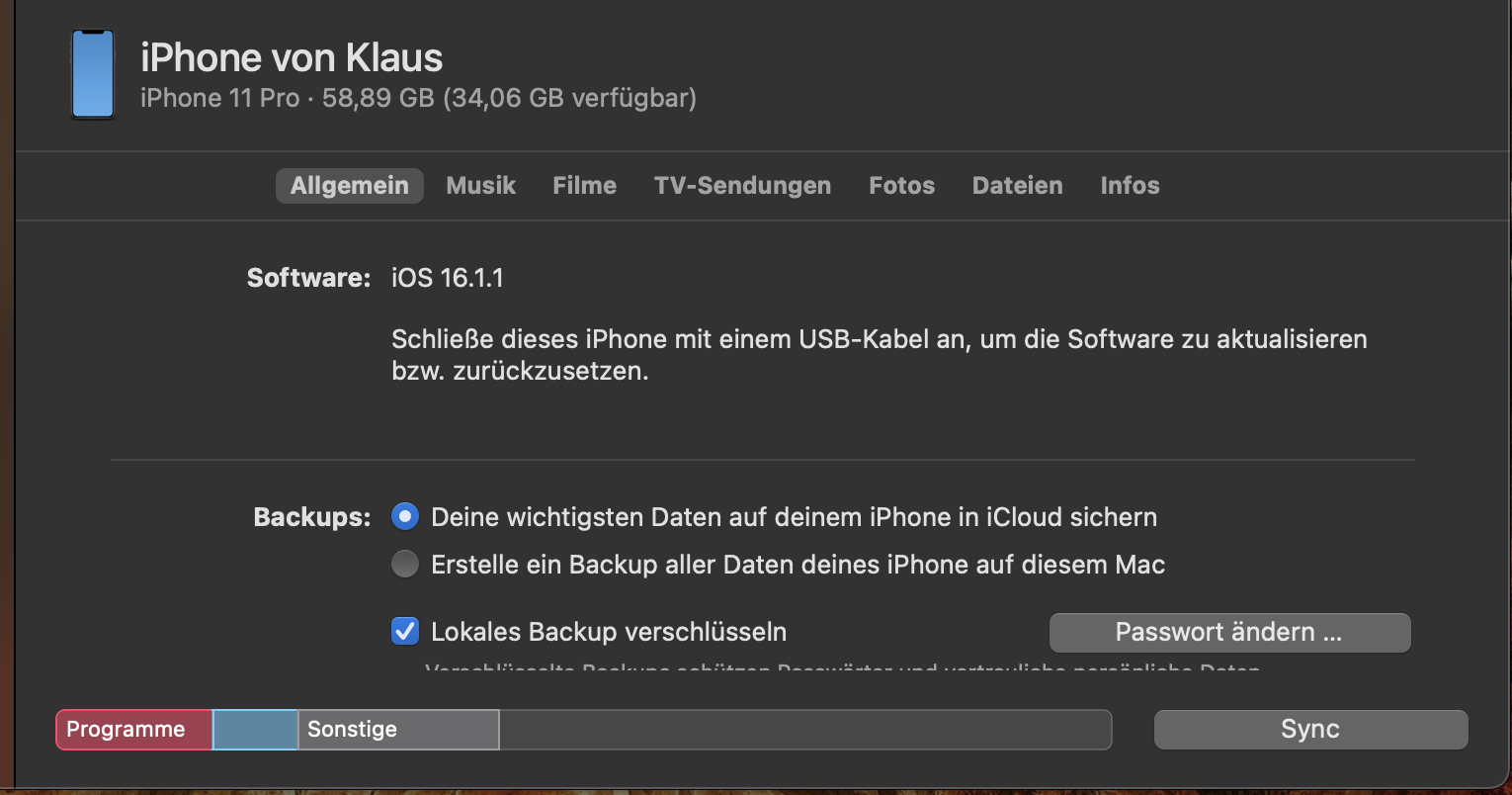Choose the backup on this Mac option
Image resolution: width=1512 pixels, height=795 pixels.
pos(405,565)
